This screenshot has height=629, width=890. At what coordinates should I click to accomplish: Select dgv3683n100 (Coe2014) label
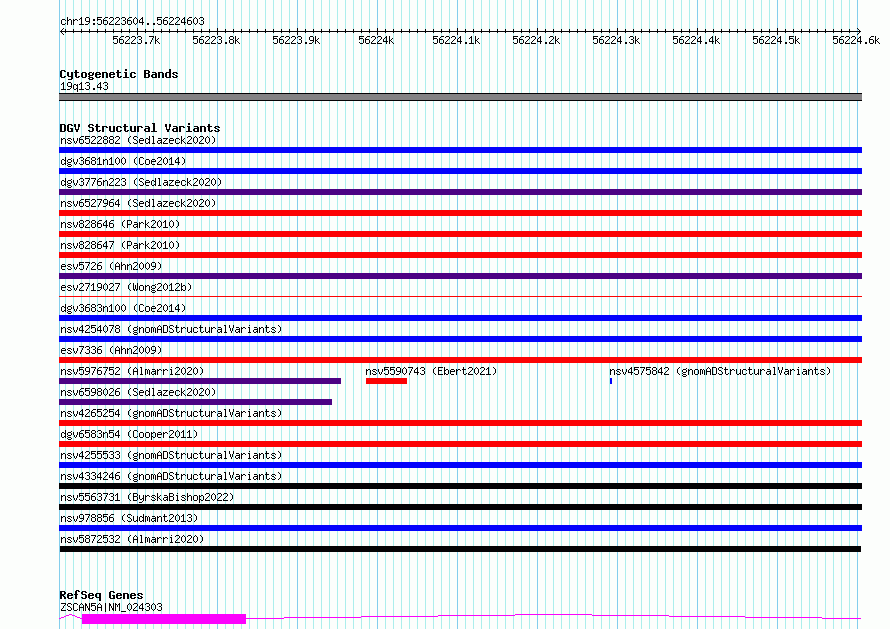point(123,308)
